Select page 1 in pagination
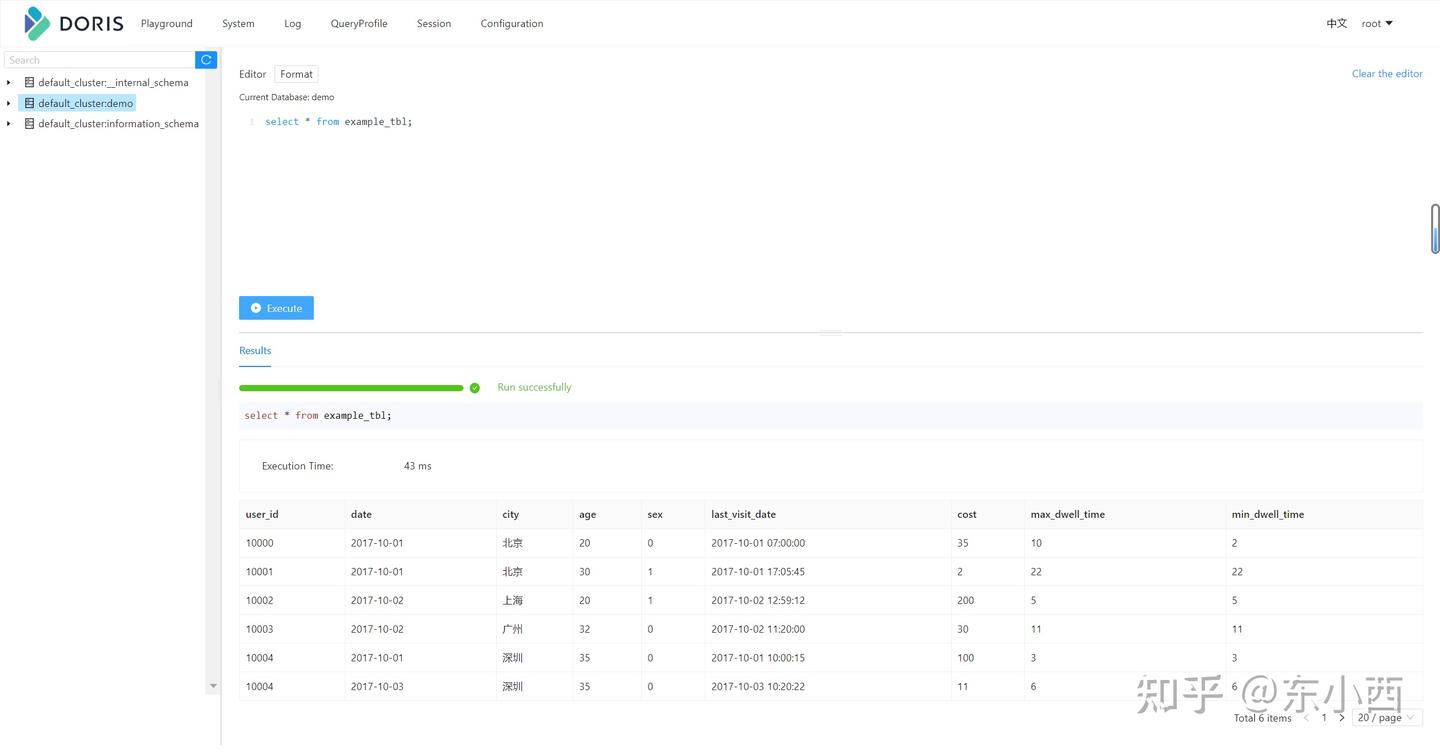 (x=1324, y=718)
